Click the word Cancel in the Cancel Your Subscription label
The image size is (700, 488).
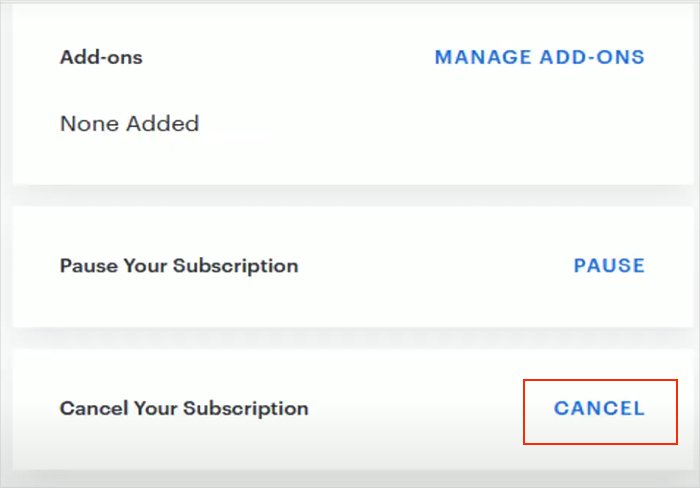[x=90, y=408]
